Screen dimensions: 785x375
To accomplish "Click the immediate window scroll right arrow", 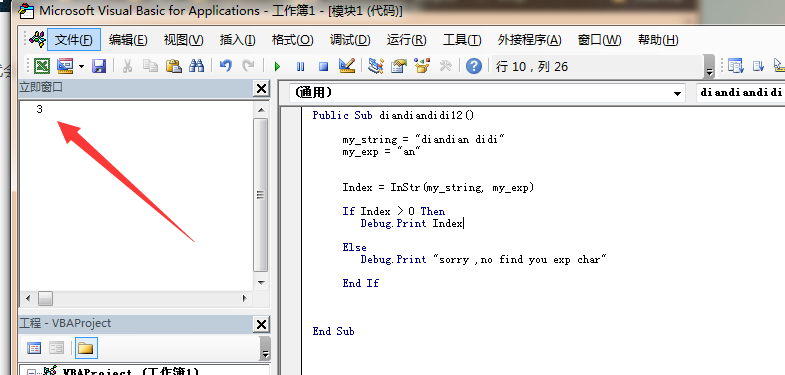I will [245, 298].
